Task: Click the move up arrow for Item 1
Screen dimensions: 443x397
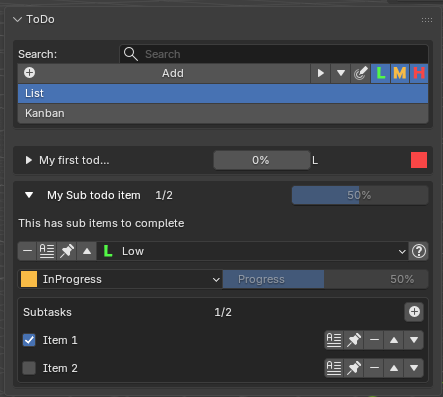Action: point(394,340)
